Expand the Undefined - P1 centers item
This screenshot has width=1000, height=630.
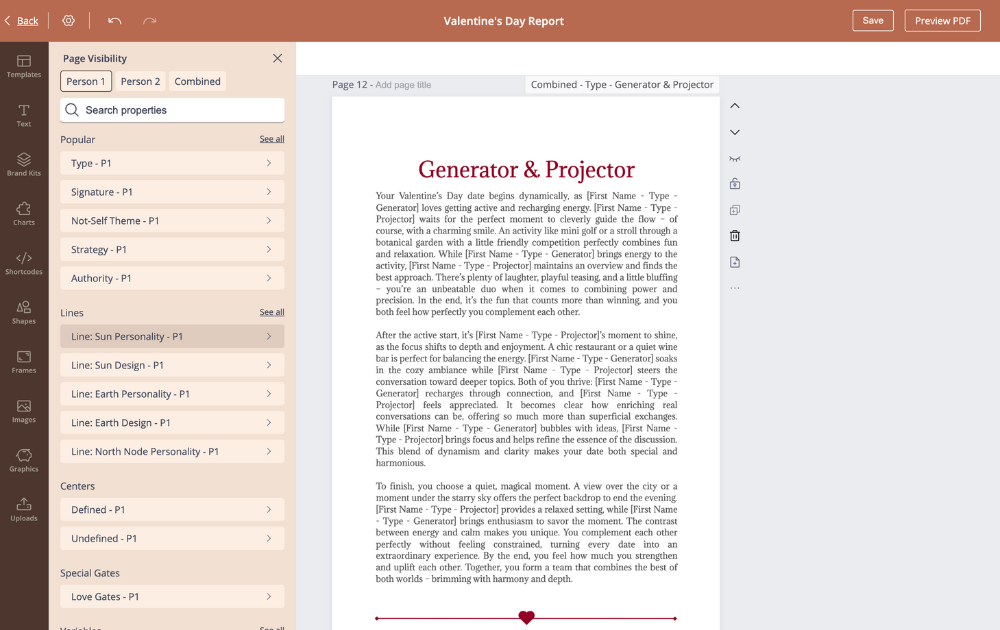point(172,538)
